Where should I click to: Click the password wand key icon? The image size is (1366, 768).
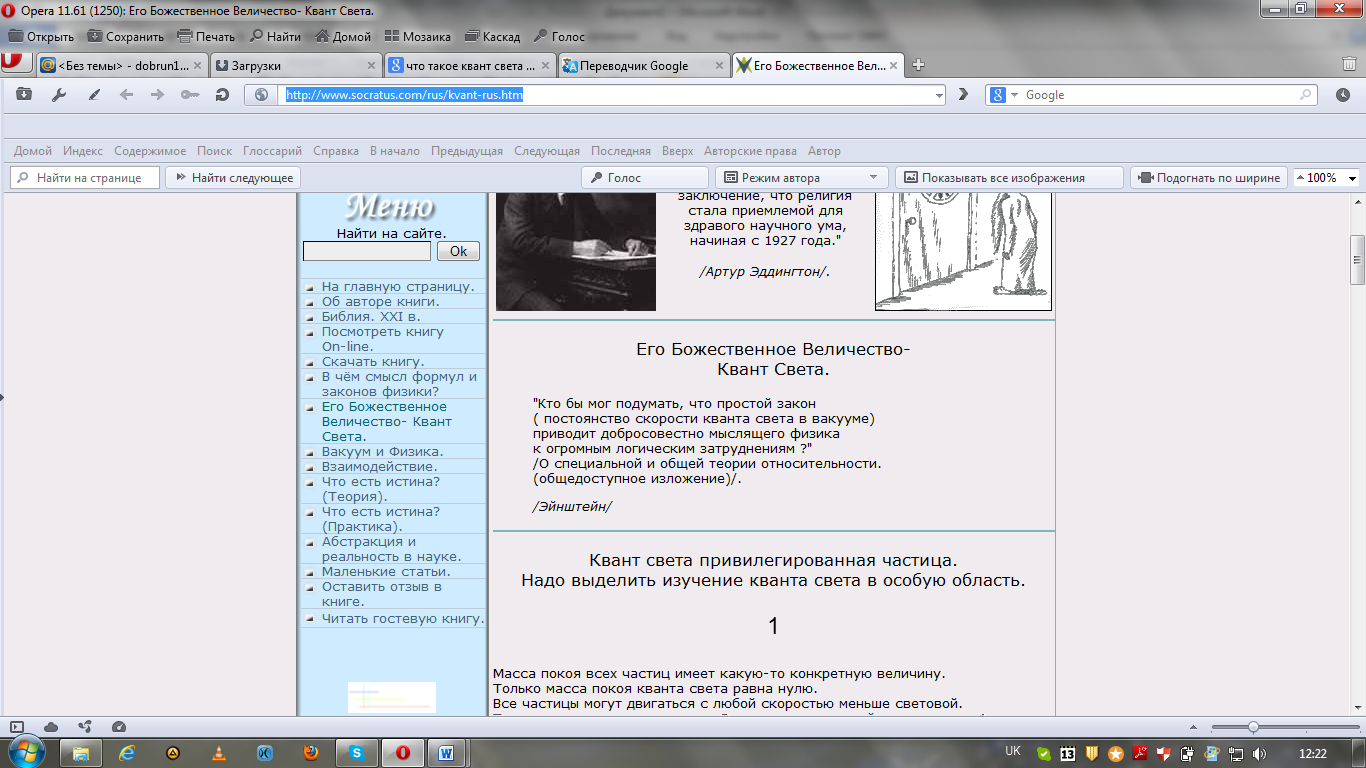(x=190, y=95)
